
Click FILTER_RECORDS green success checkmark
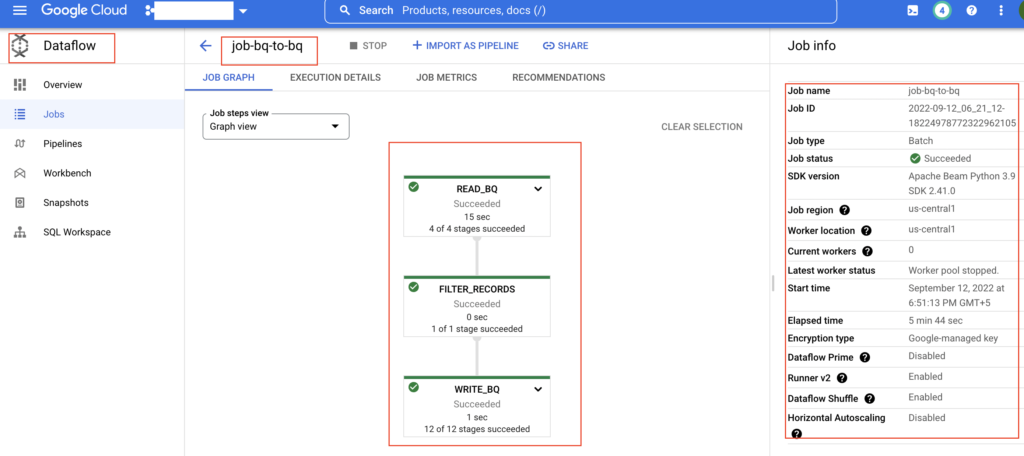coord(413,287)
